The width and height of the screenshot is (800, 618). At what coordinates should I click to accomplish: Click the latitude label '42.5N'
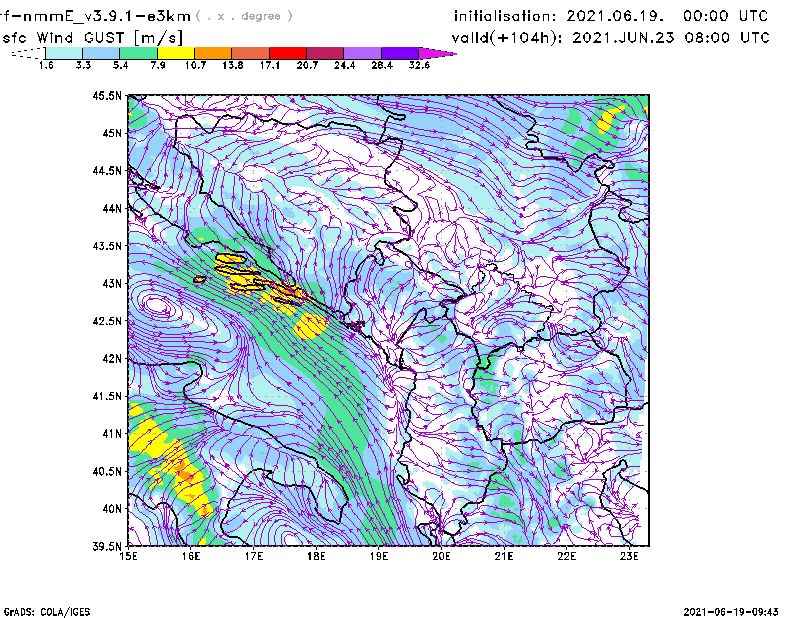click(x=107, y=321)
